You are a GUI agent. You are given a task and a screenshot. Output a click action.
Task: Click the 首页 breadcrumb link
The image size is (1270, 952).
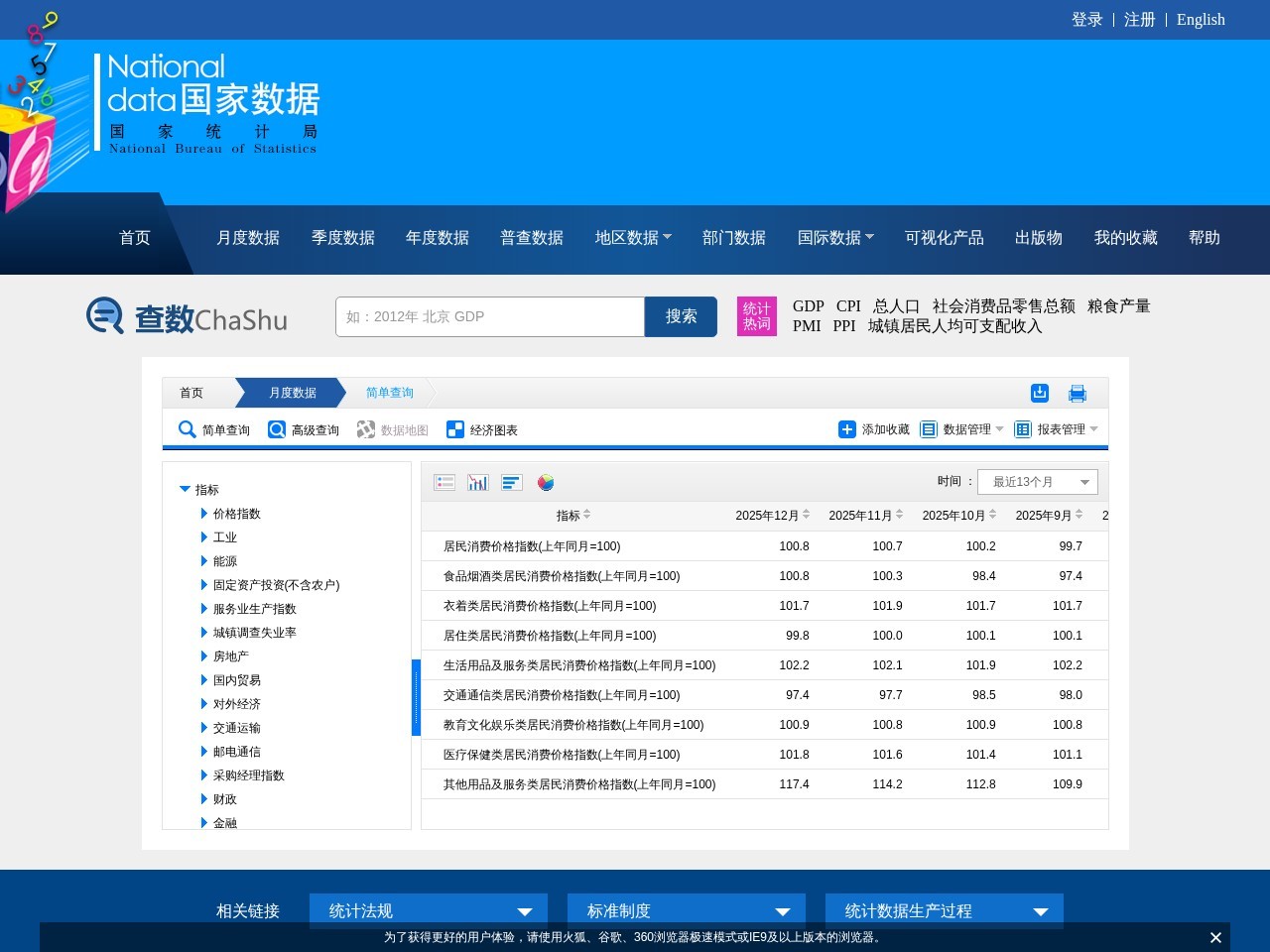point(191,393)
